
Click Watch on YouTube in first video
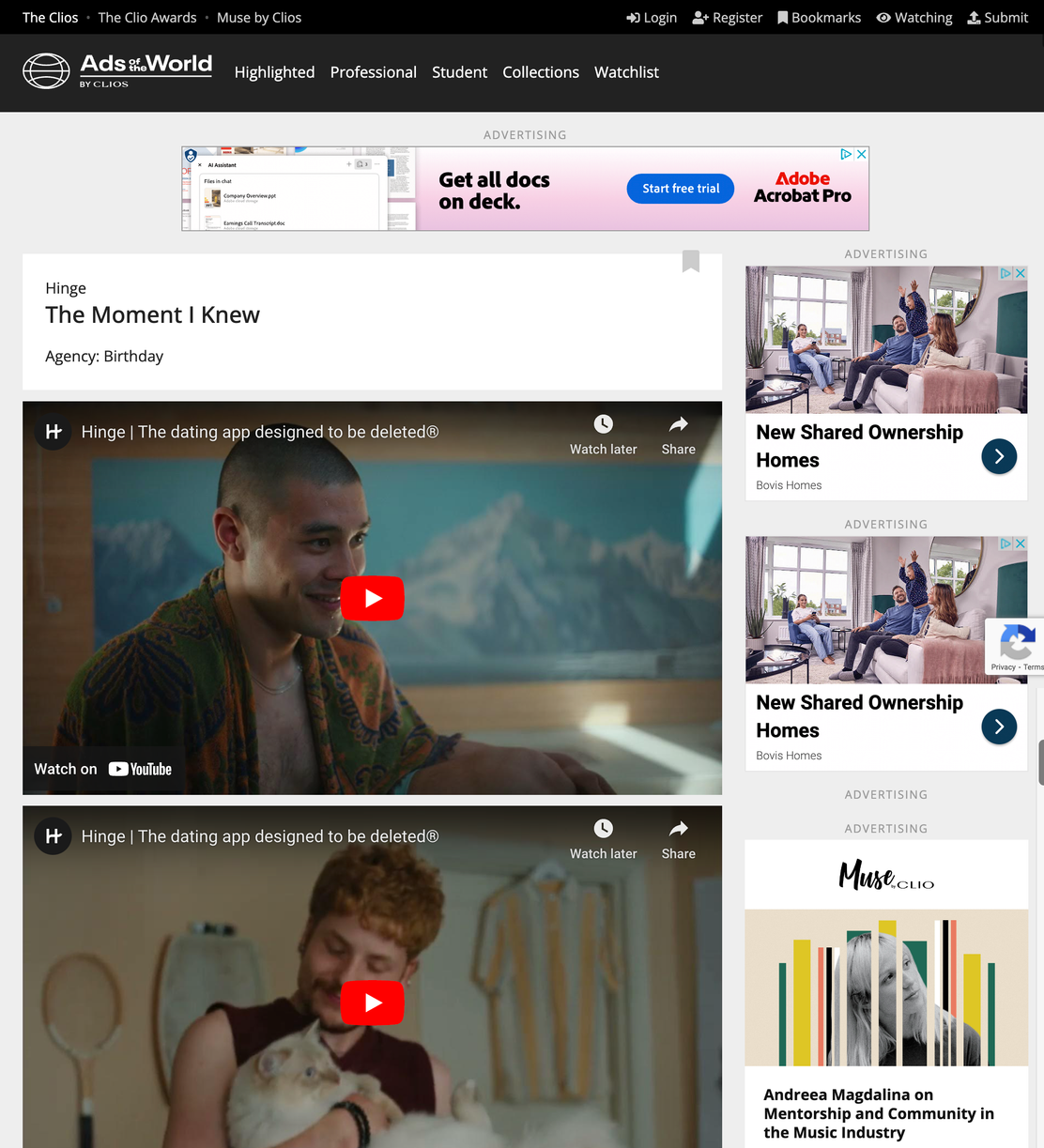pyautogui.click(x=103, y=769)
